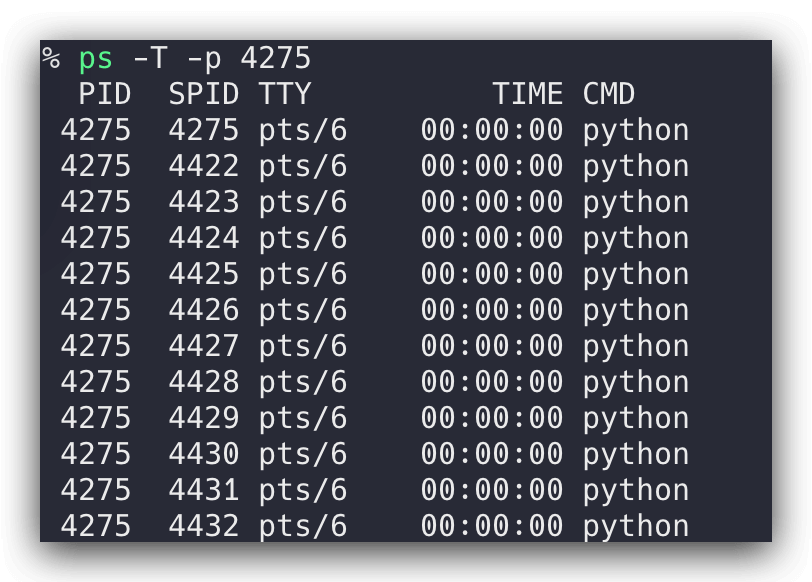Click the SPID value 4428
812x582 pixels.
tap(204, 383)
